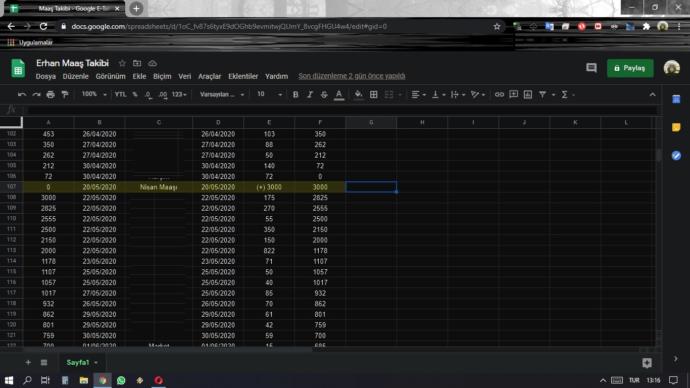Select the paint format tool
This screenshot has width=690, height=388.
(65, 95)
